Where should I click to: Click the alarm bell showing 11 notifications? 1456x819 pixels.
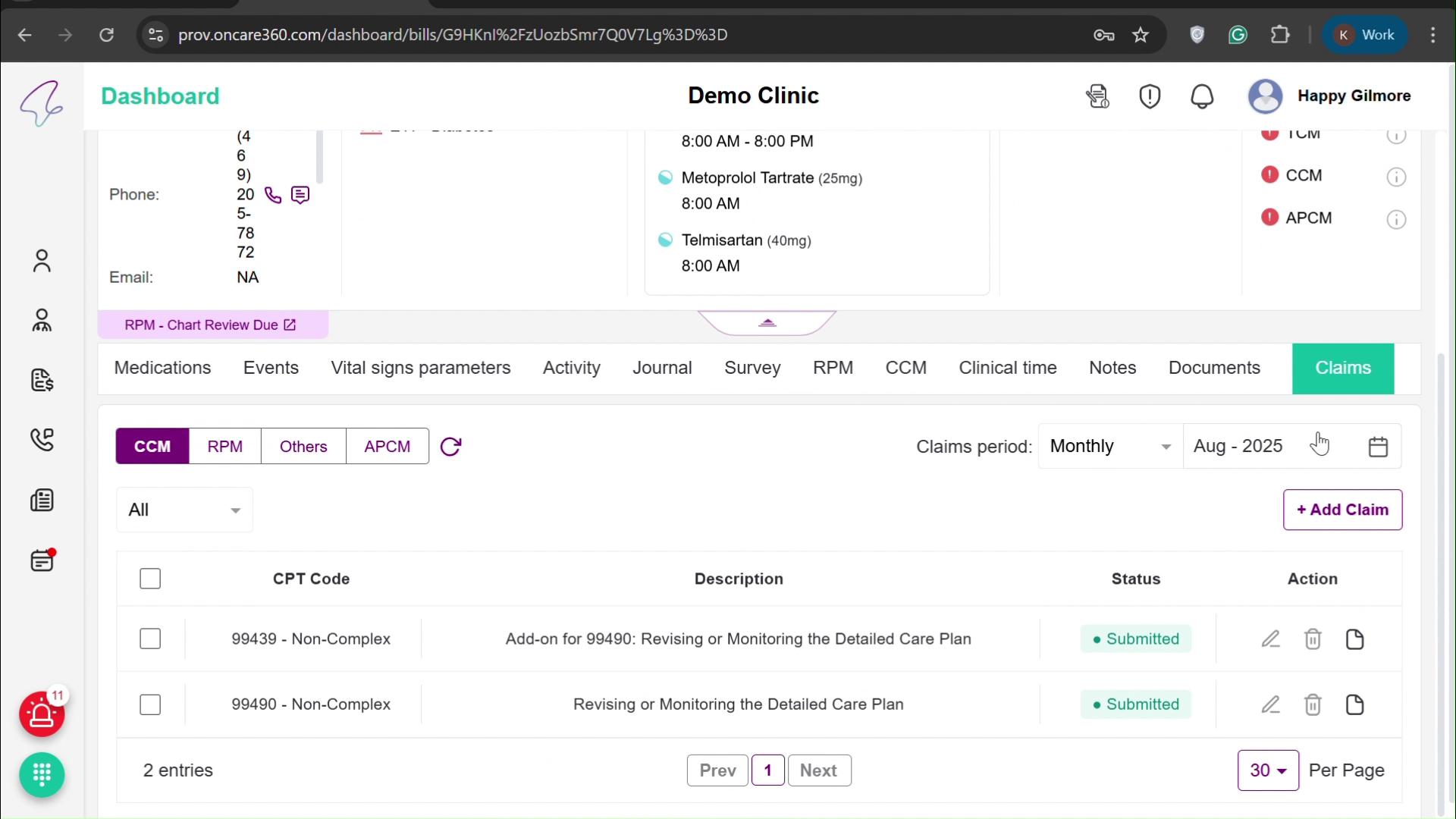42,714
